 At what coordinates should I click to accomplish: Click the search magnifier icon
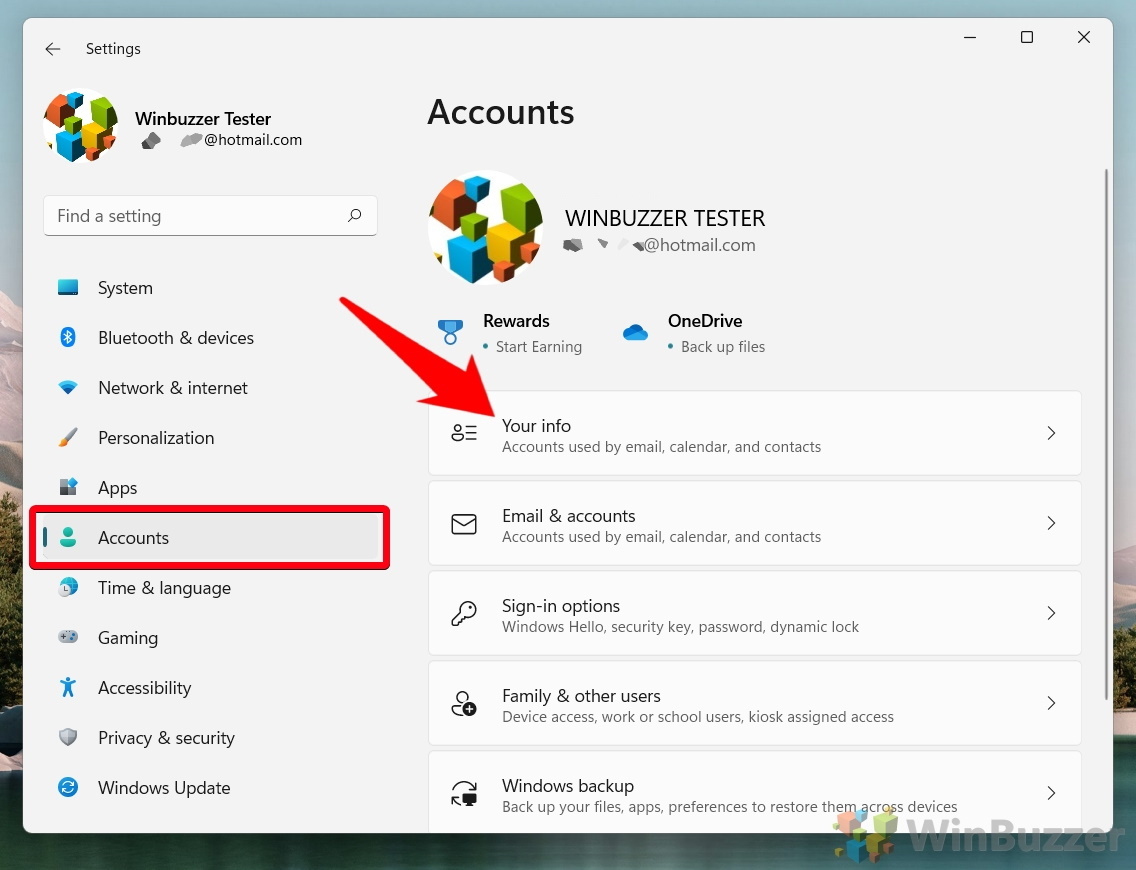point(354,215)
